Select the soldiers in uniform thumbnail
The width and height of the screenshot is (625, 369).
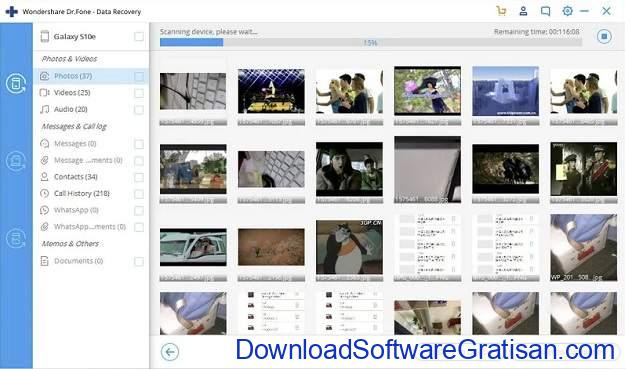coord(584,169)
